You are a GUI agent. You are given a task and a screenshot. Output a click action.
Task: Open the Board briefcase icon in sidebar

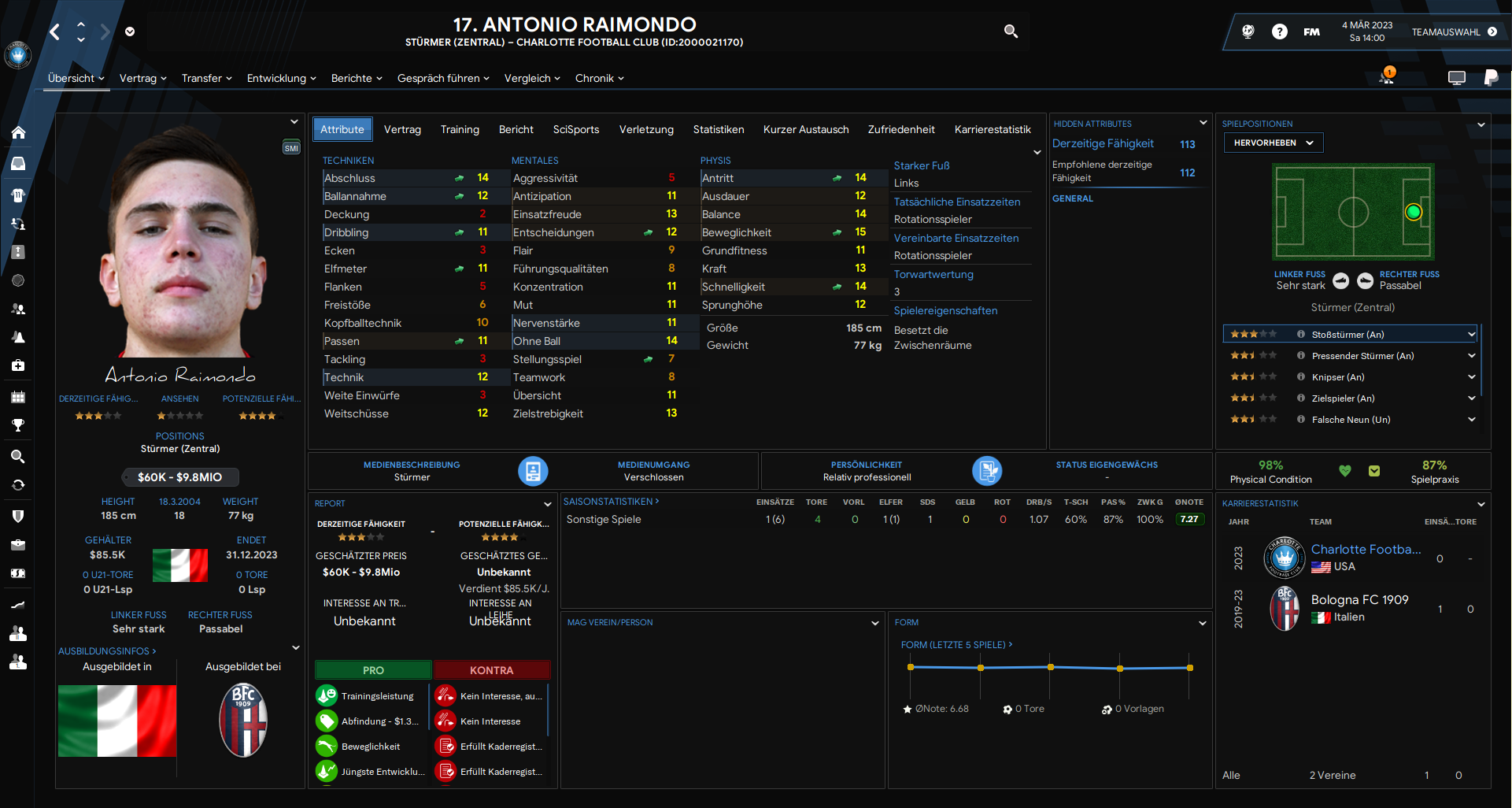[x=18, y=545]
